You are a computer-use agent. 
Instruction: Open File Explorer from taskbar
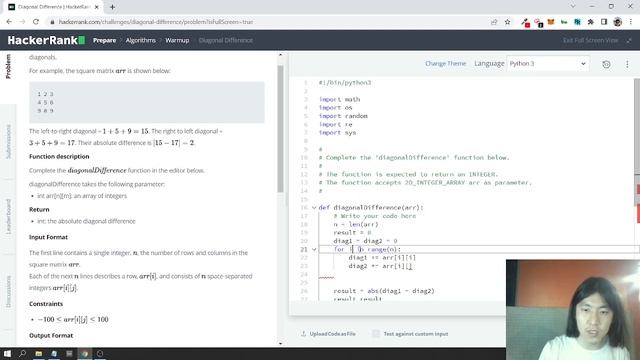point(39,353)
